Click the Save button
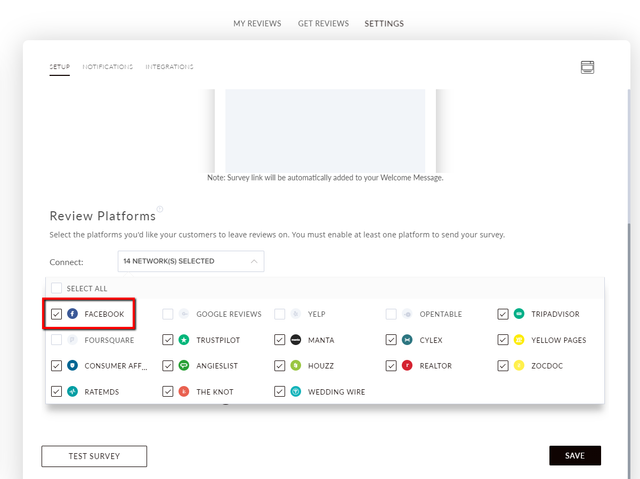Screen dimensions: 640x479 (x=575, y=455)
